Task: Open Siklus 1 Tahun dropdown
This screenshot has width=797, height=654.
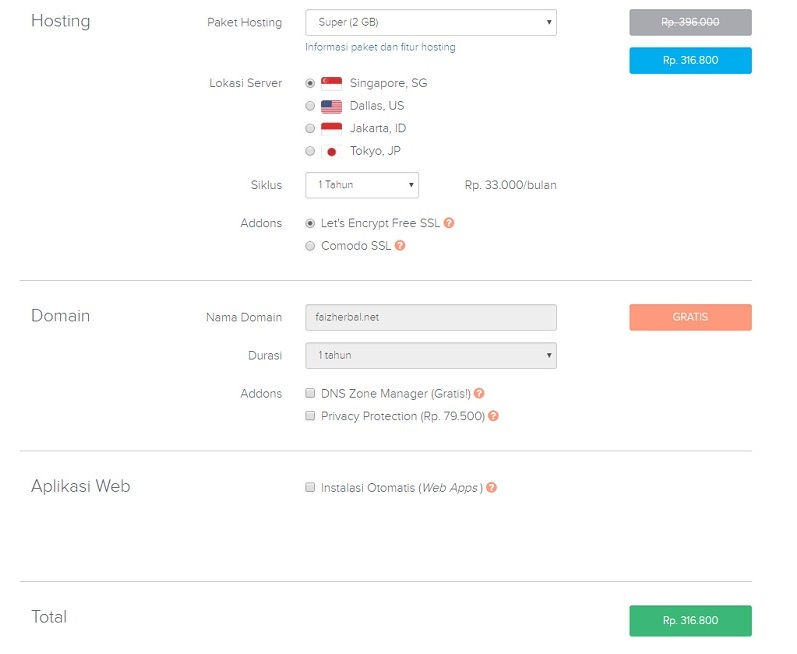Action: point(362,185)
